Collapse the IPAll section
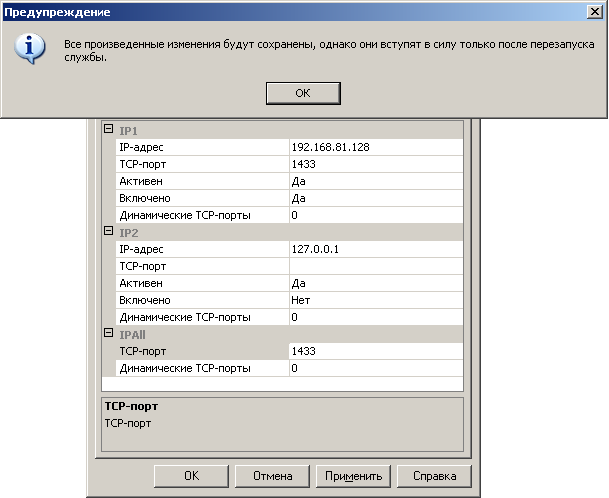 (x=109, y=334)
